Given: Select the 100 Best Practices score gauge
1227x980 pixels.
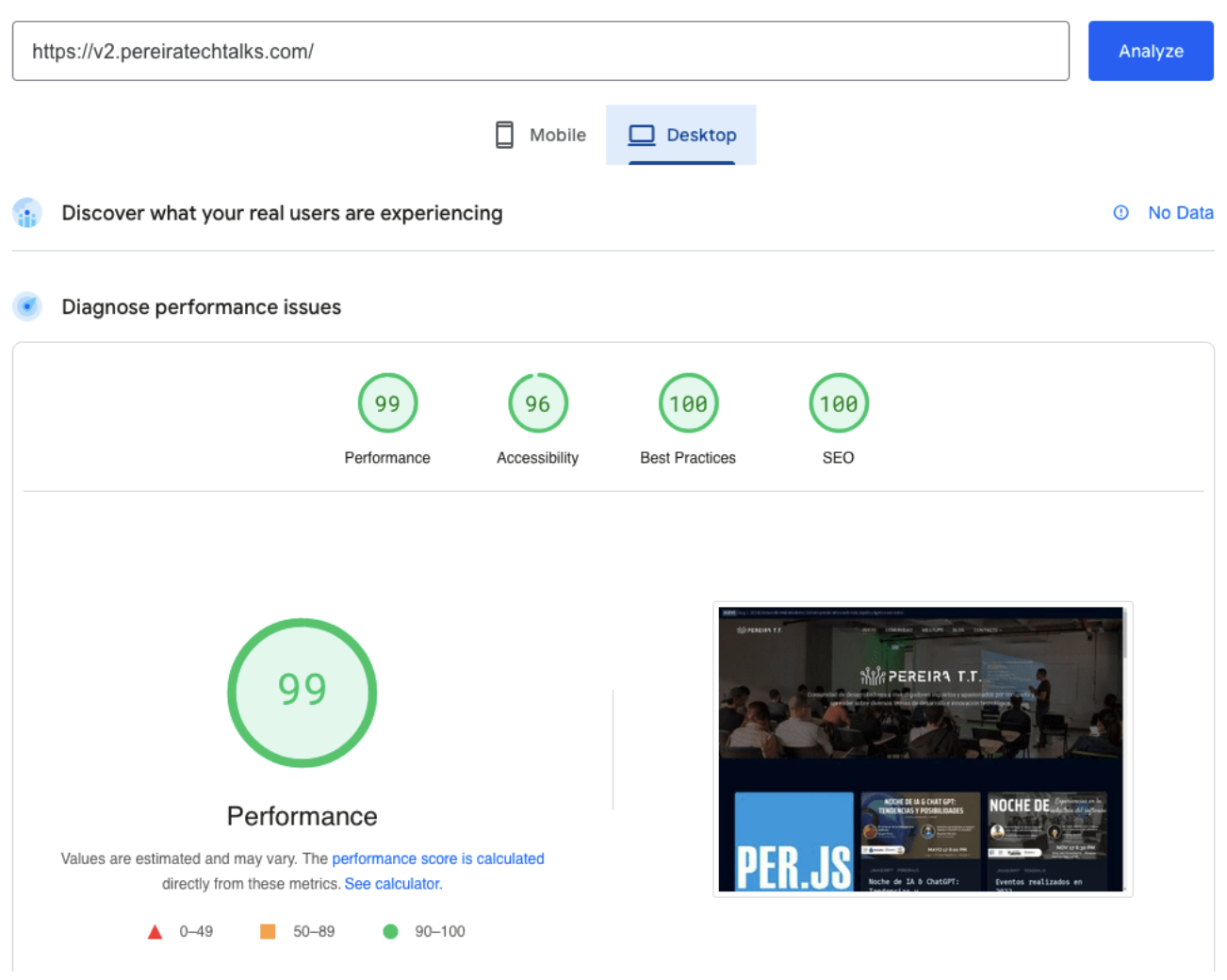Looking at the screenshot, I should [x=688, y=402].
